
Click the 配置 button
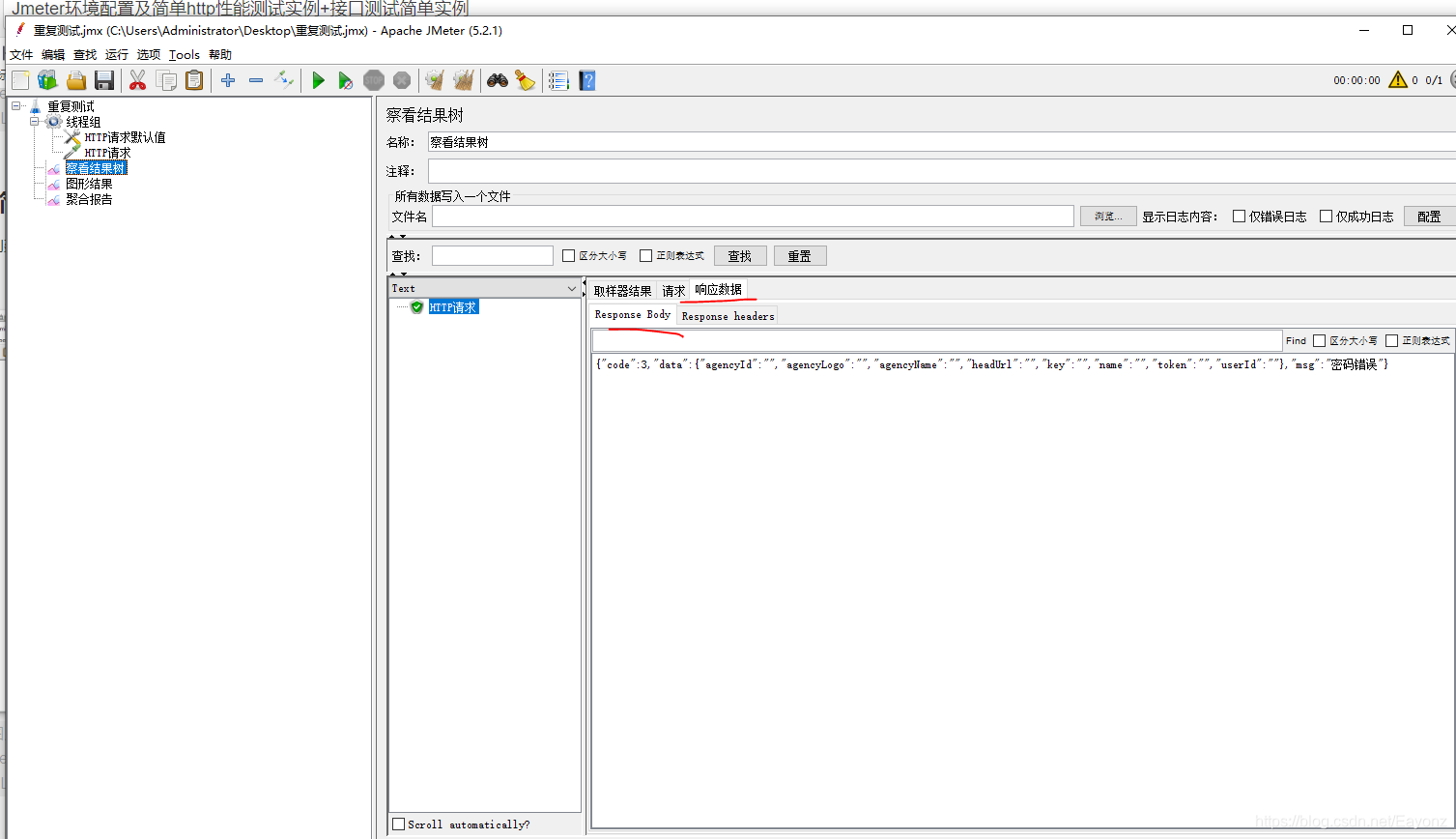1429,217
